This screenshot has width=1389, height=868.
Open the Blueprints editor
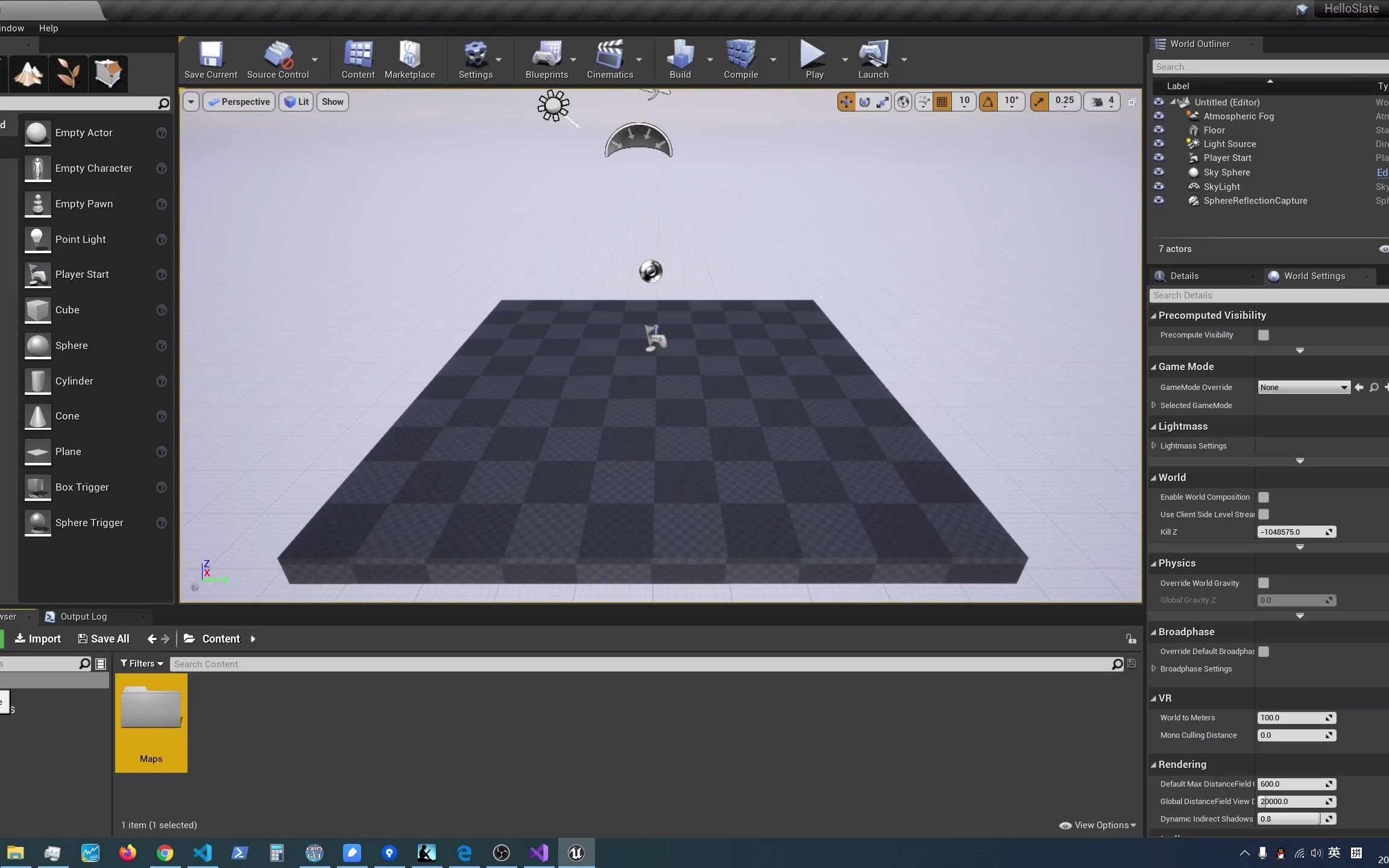[x=546, y=60]
